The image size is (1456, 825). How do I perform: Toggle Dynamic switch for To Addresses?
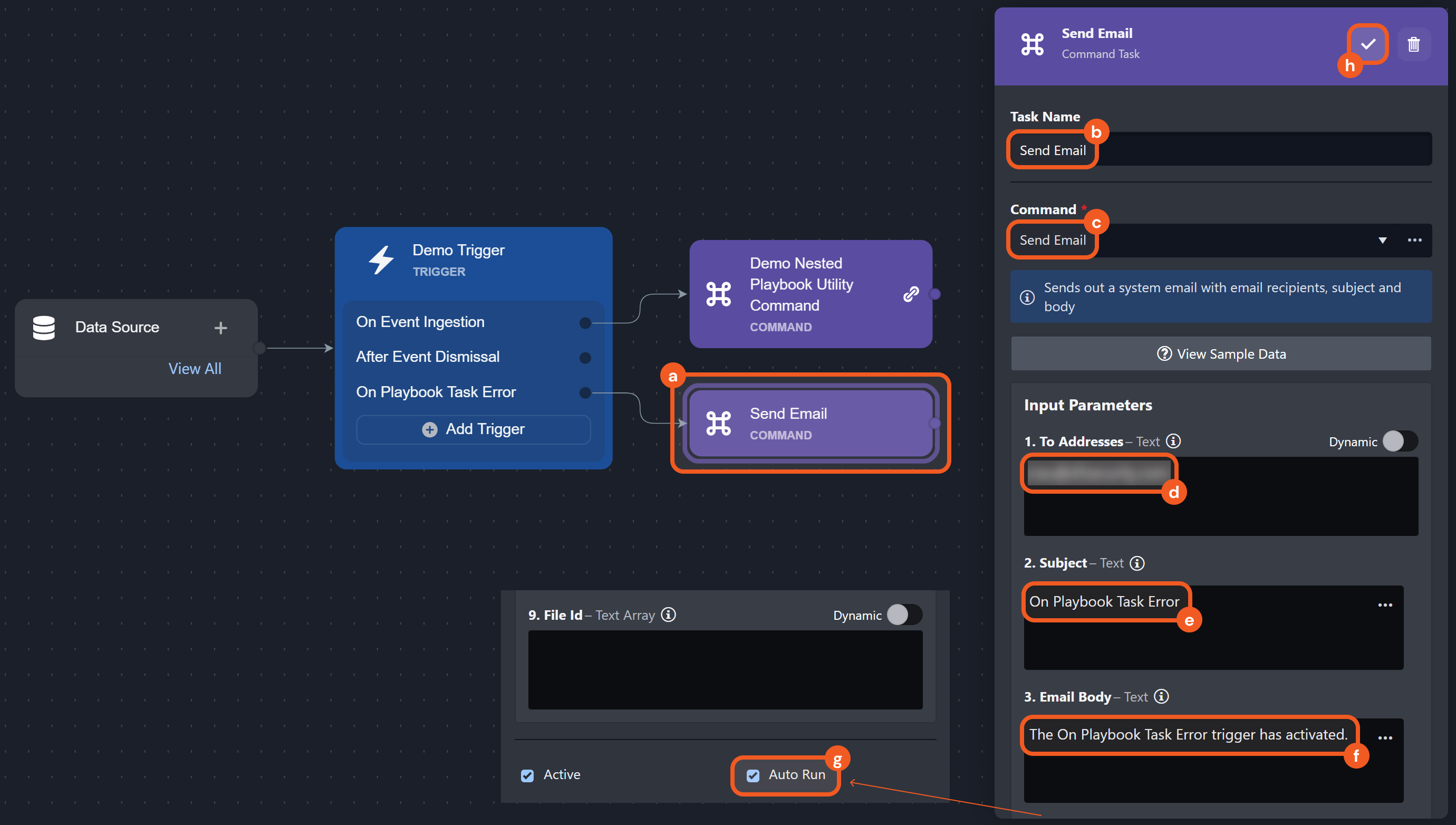(x=1400, y=442)
